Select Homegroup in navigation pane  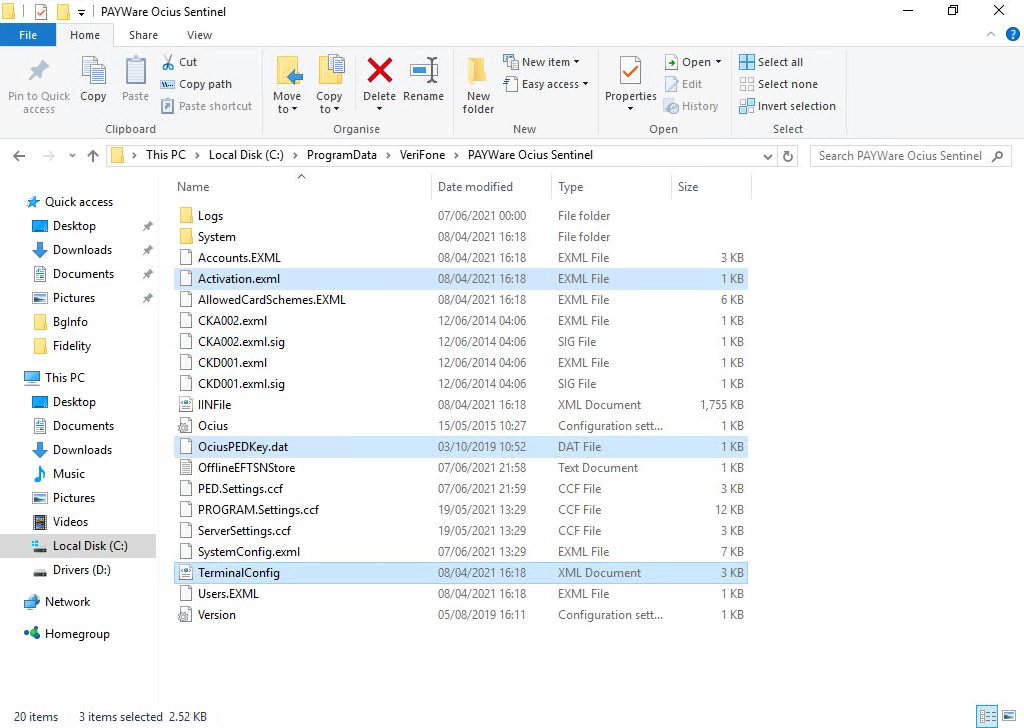[76, 634]
